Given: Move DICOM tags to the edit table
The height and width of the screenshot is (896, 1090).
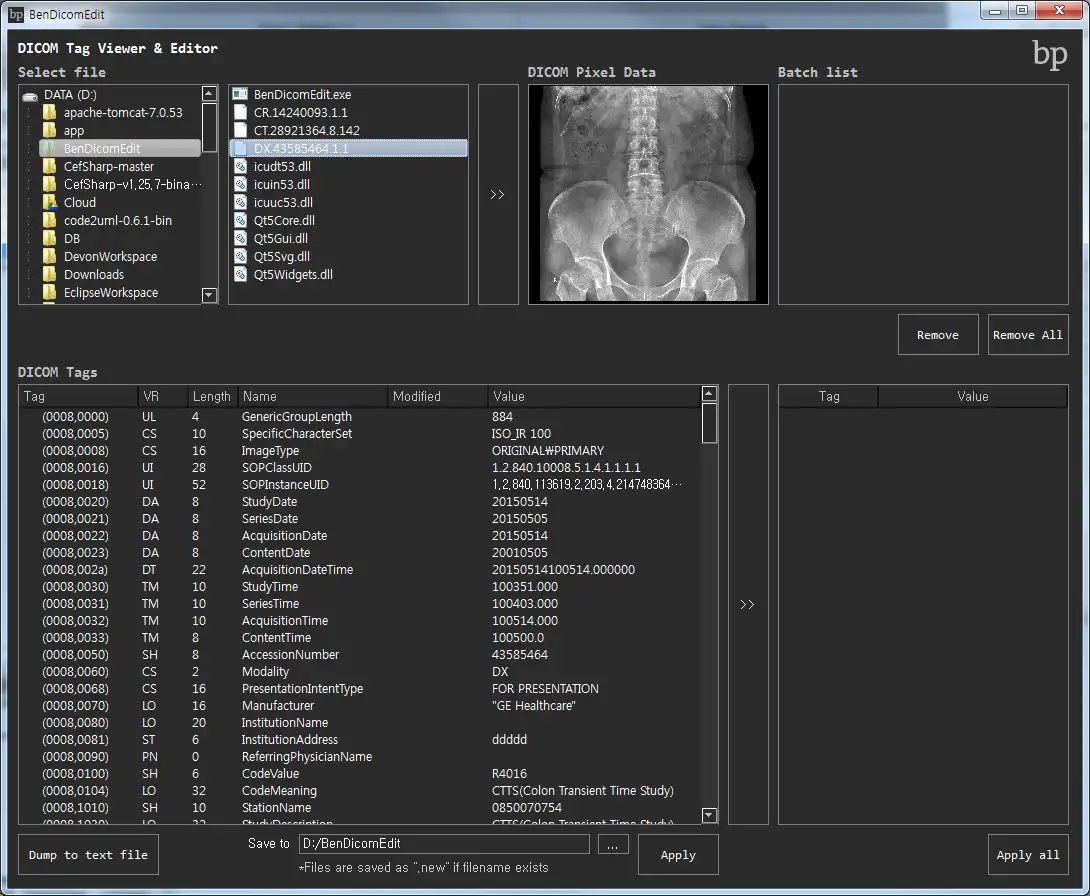Looking at the screenshot, I should (x=747, y=604).
